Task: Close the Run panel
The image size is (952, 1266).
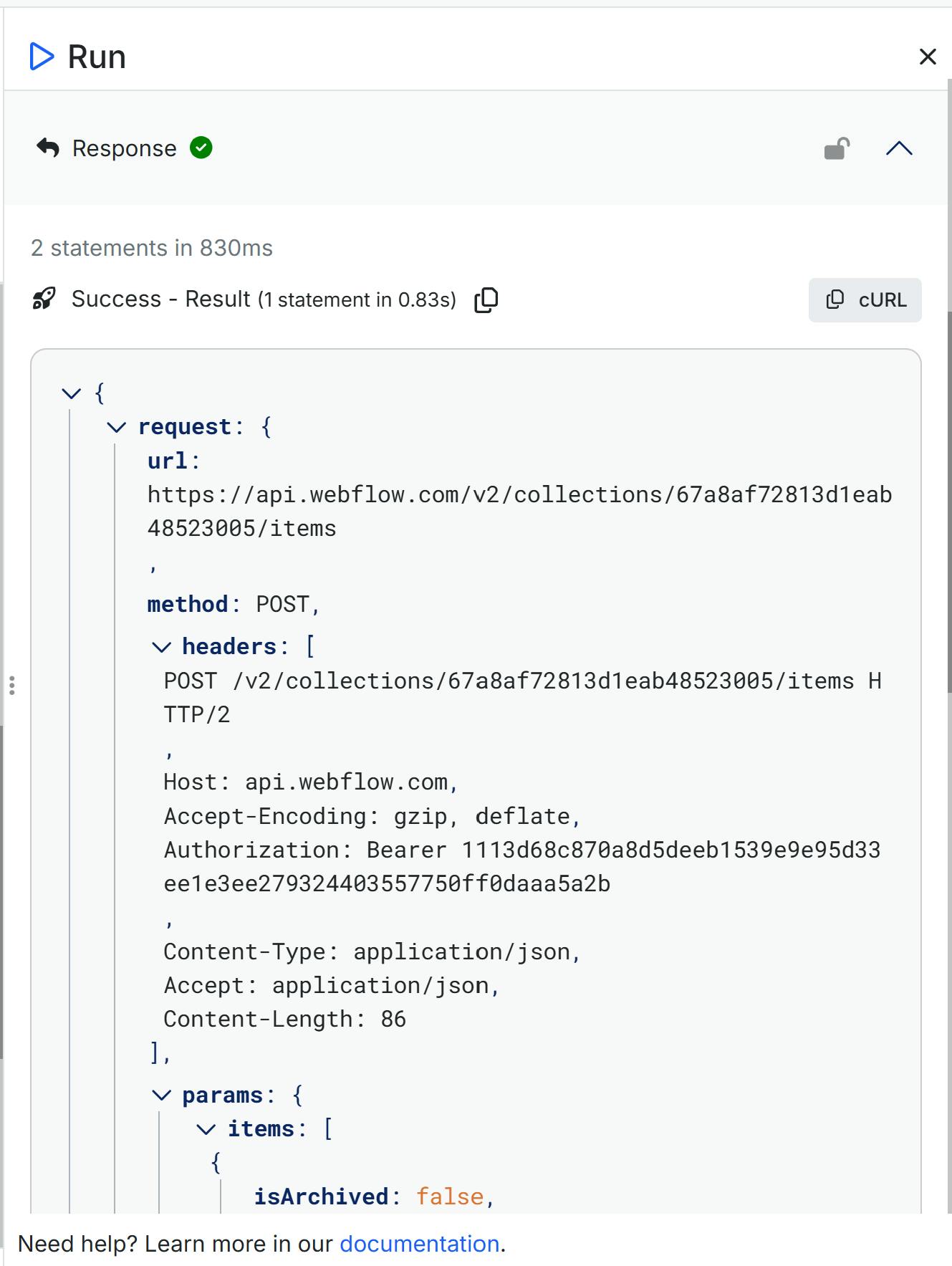Action: coord(928,57)
